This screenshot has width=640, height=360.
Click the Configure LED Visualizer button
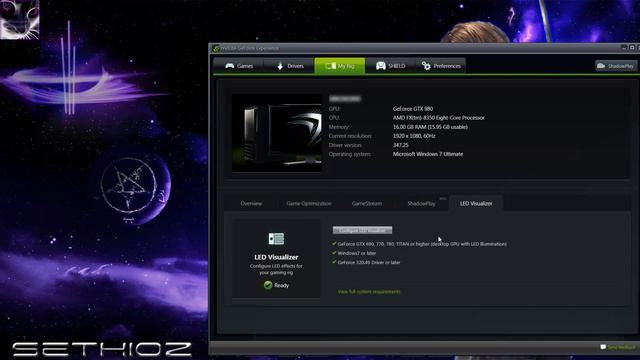point(362,230)
